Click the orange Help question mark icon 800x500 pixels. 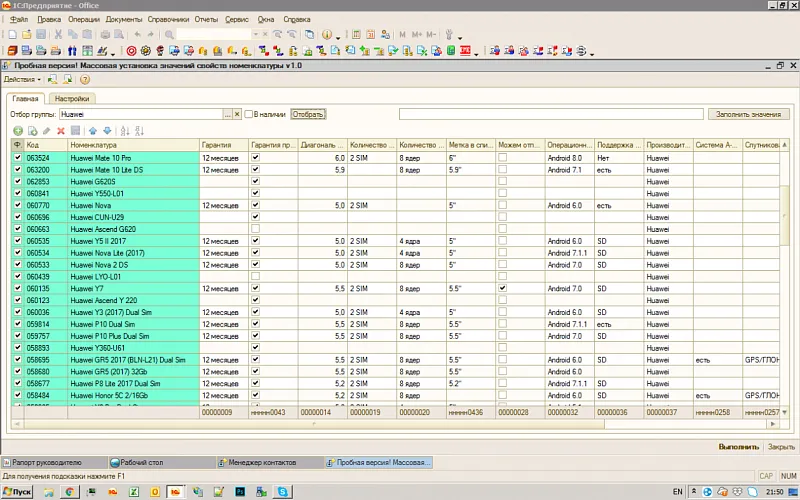click(85, 80)
